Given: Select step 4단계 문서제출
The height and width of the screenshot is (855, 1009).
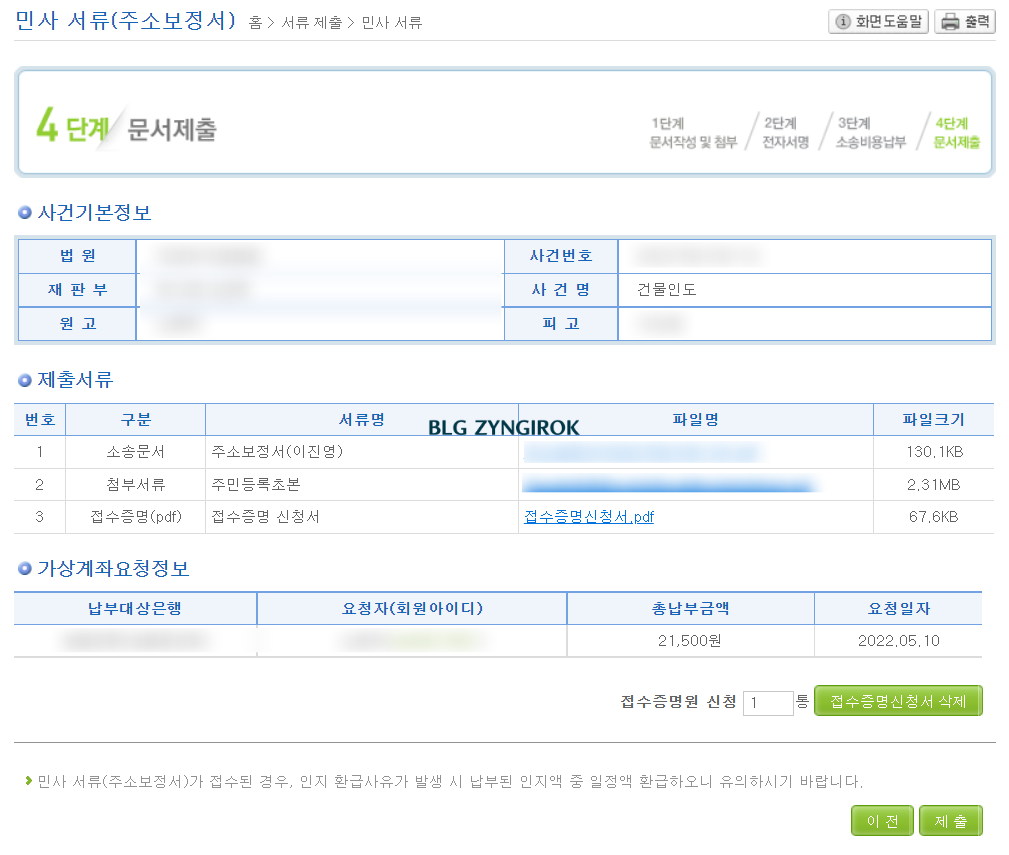Looking at the screenshot, I should pyautogui.click(x=957, y=133).
